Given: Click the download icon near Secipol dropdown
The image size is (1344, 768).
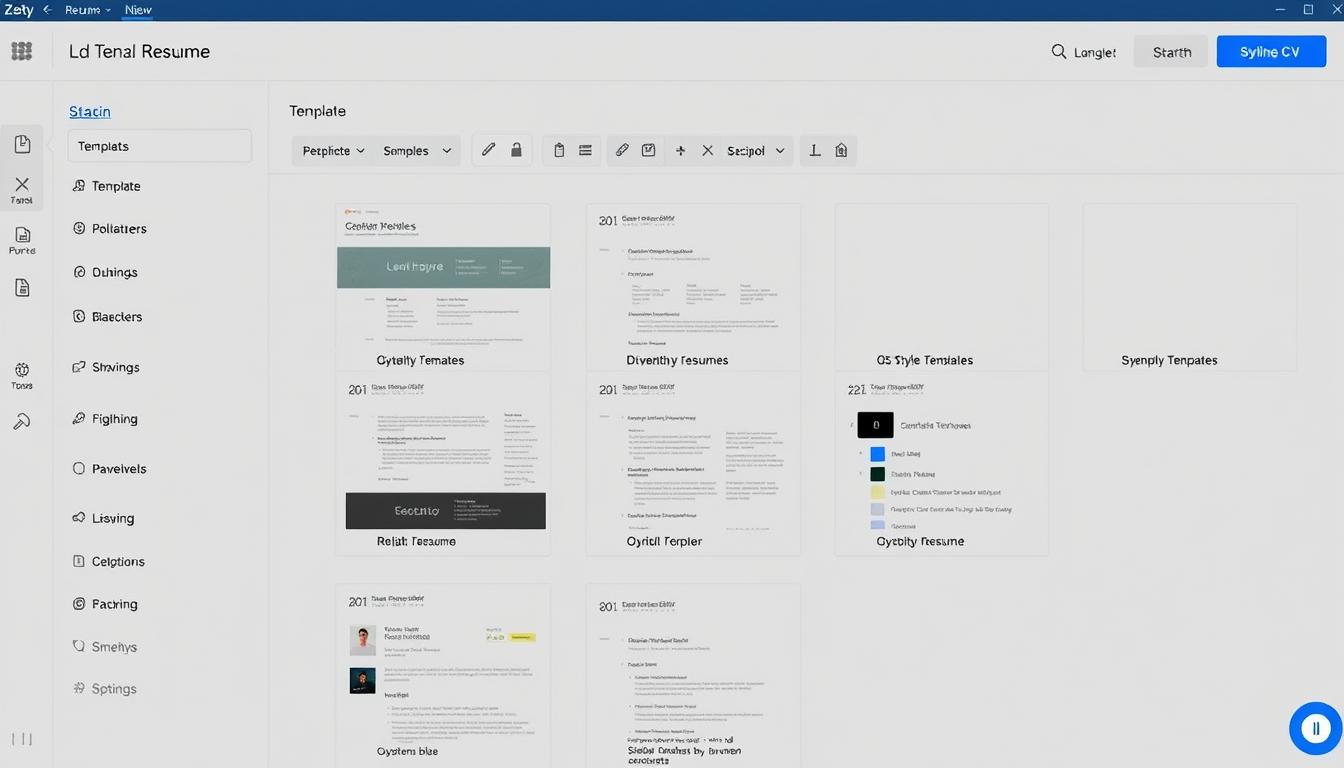Looking at the screenshot, I should [813, 149].
